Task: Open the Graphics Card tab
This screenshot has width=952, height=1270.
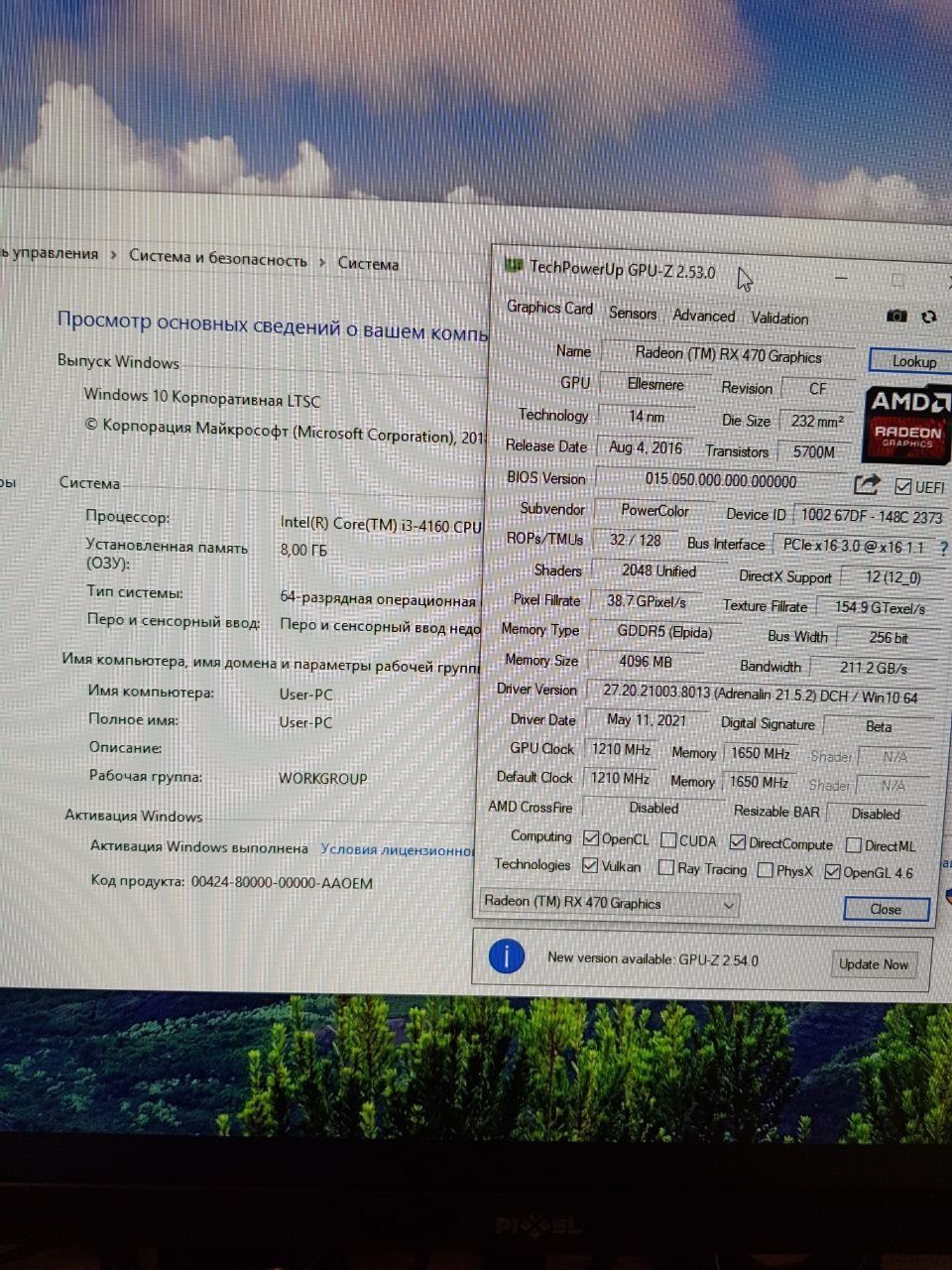Action: [x=549, y=308]
